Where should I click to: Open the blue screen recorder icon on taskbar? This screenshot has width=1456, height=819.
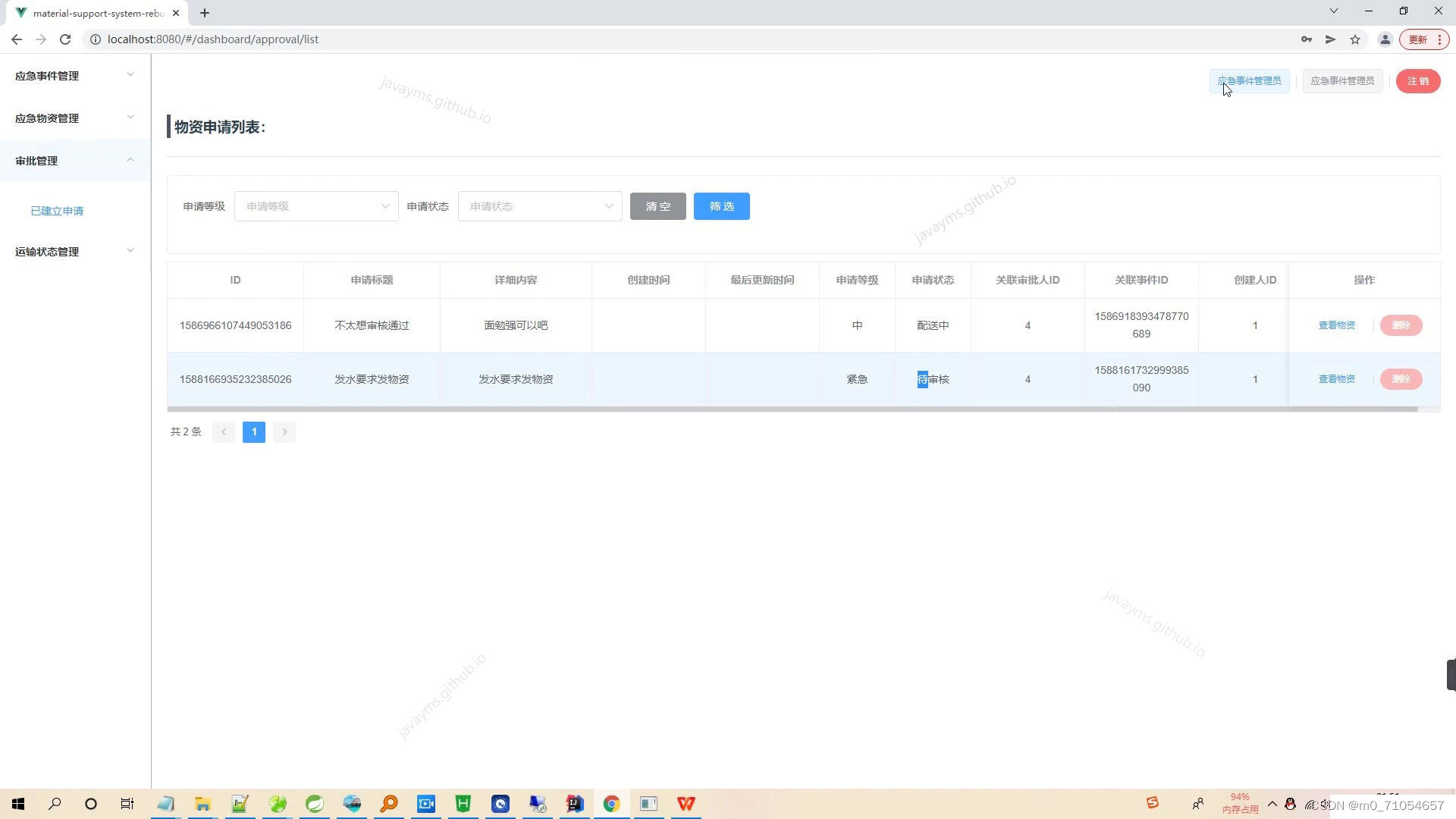point(426,804)
